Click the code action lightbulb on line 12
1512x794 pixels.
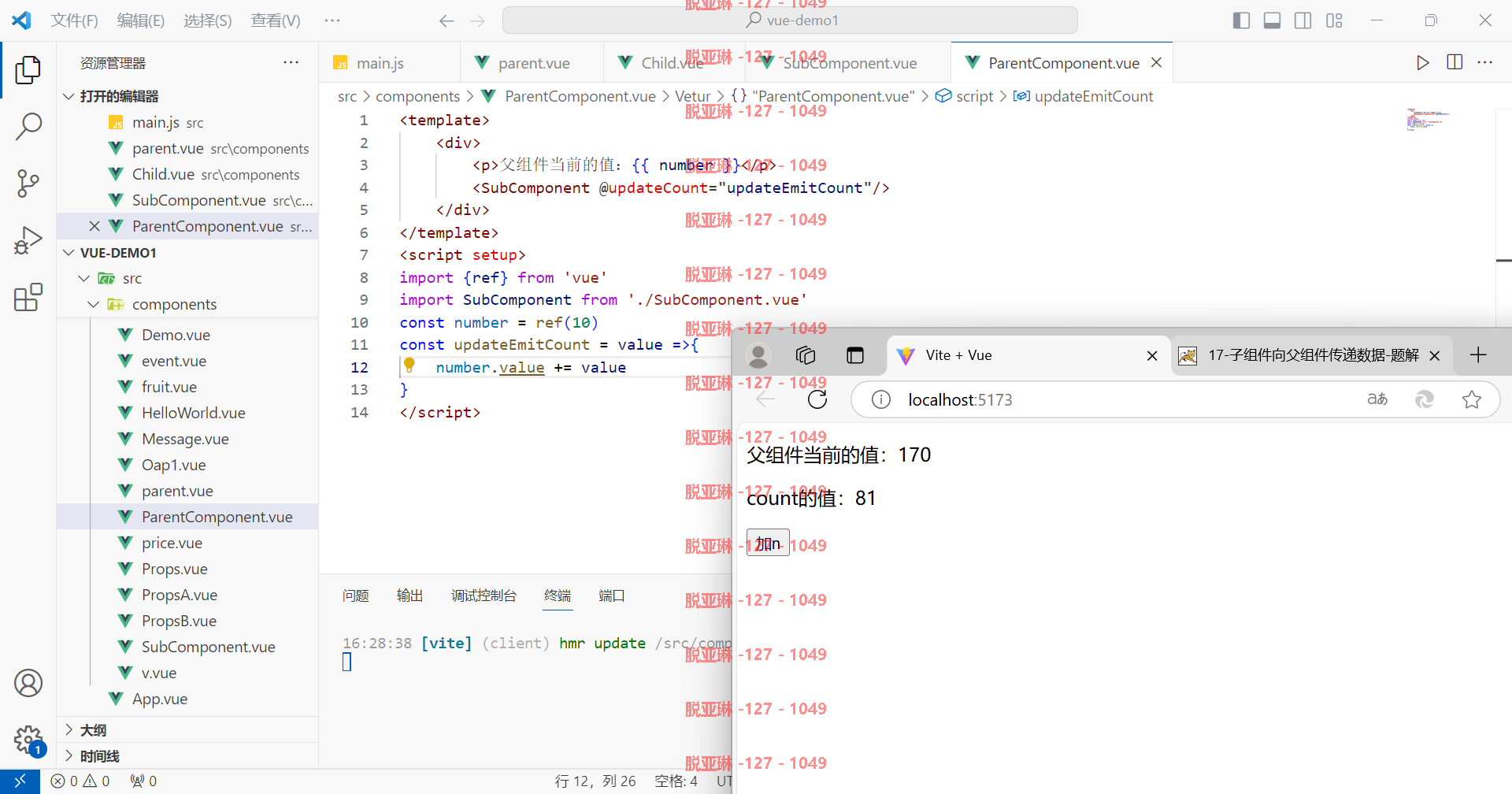coord(409,365)
